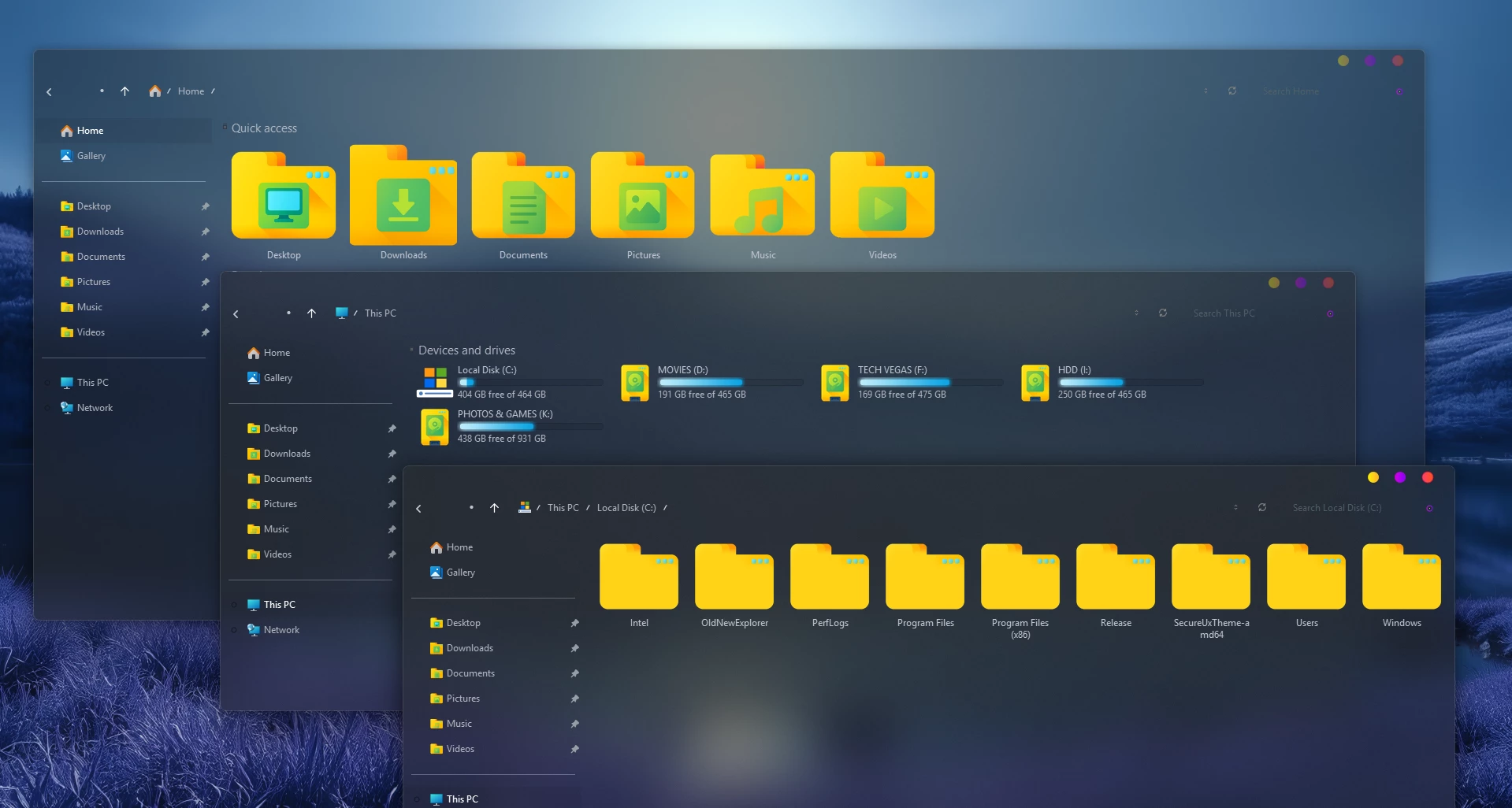Open the Local Disk (C:) drive icon

pos(435,382)
